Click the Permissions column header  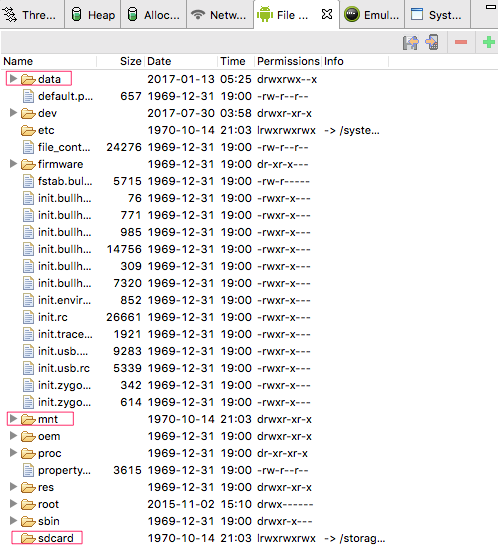point(288,61)
